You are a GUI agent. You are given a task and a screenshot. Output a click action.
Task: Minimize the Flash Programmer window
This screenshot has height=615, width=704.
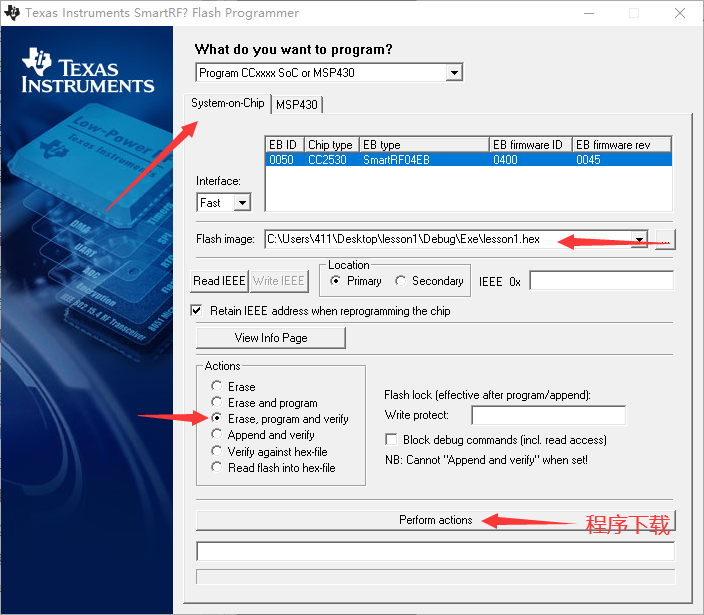(x=589, y=13)
